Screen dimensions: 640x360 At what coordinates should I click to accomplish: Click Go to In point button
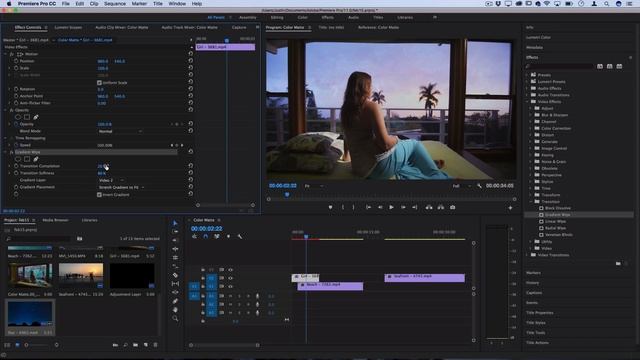(x=369, y=207)
